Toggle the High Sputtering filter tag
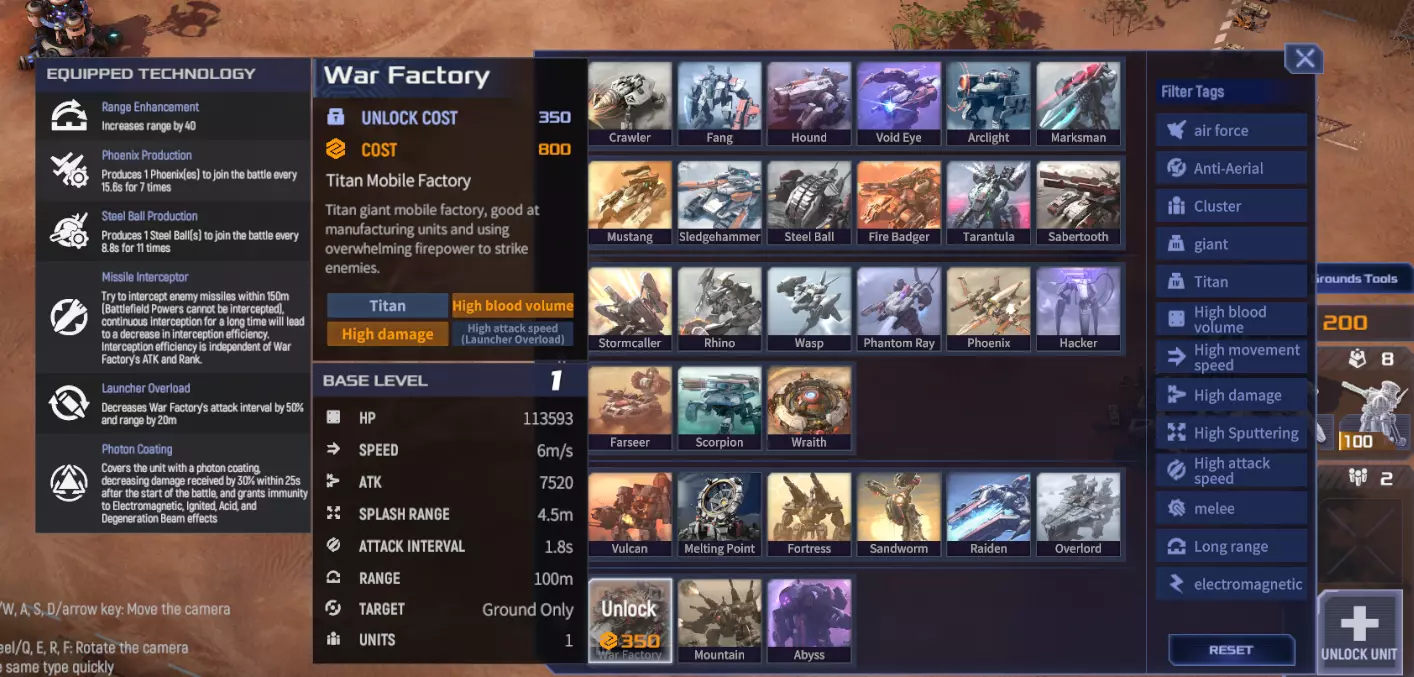This screenshot has width=1414, height=677. (1232, 433)
